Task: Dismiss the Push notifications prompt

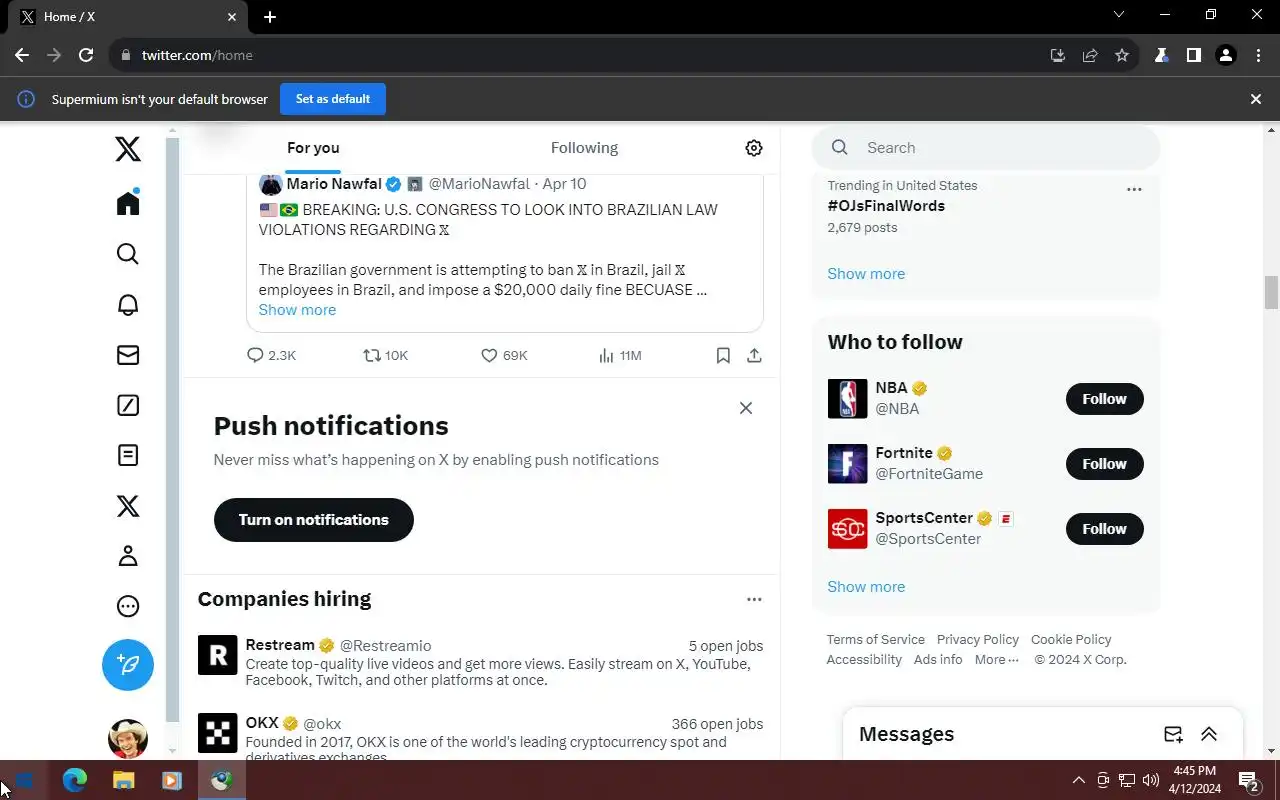Action: [746, 408]
